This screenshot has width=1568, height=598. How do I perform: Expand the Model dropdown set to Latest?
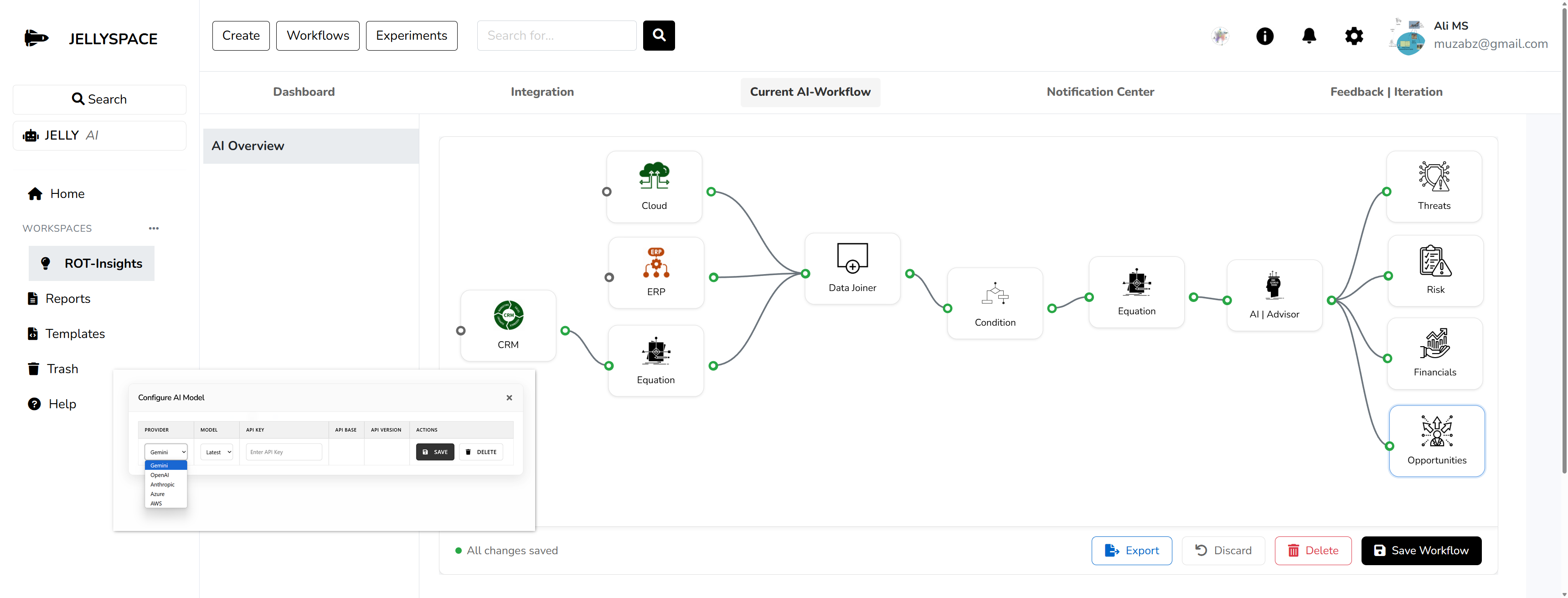click(x=217, y=452)
